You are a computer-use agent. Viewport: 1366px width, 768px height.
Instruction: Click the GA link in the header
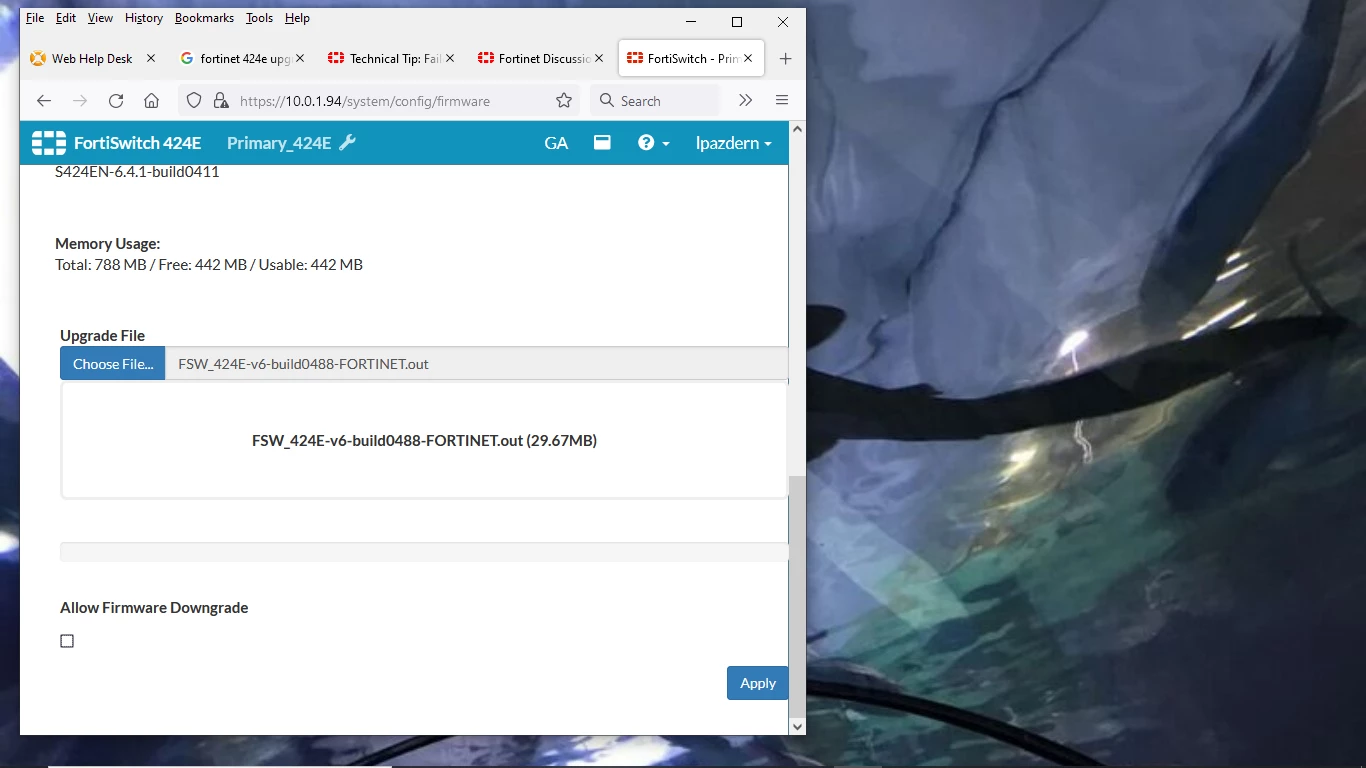tap(556, 143)
